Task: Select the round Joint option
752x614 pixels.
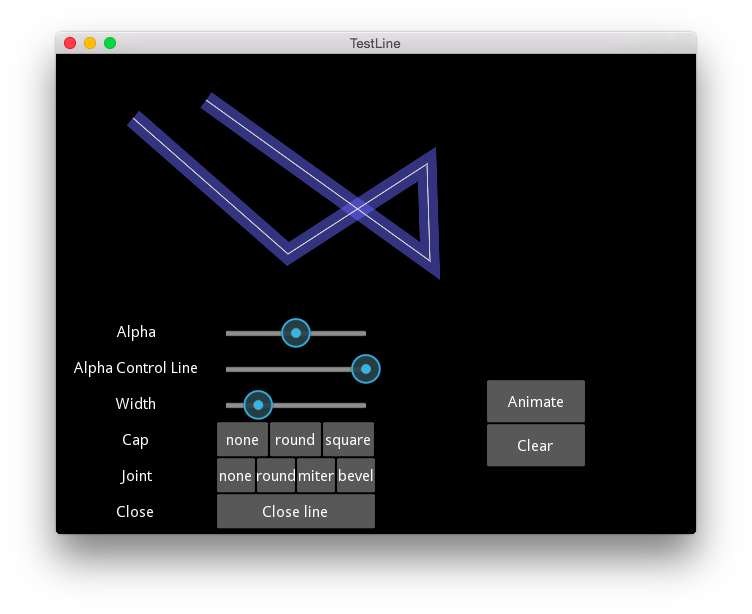Action: (276, 475)
